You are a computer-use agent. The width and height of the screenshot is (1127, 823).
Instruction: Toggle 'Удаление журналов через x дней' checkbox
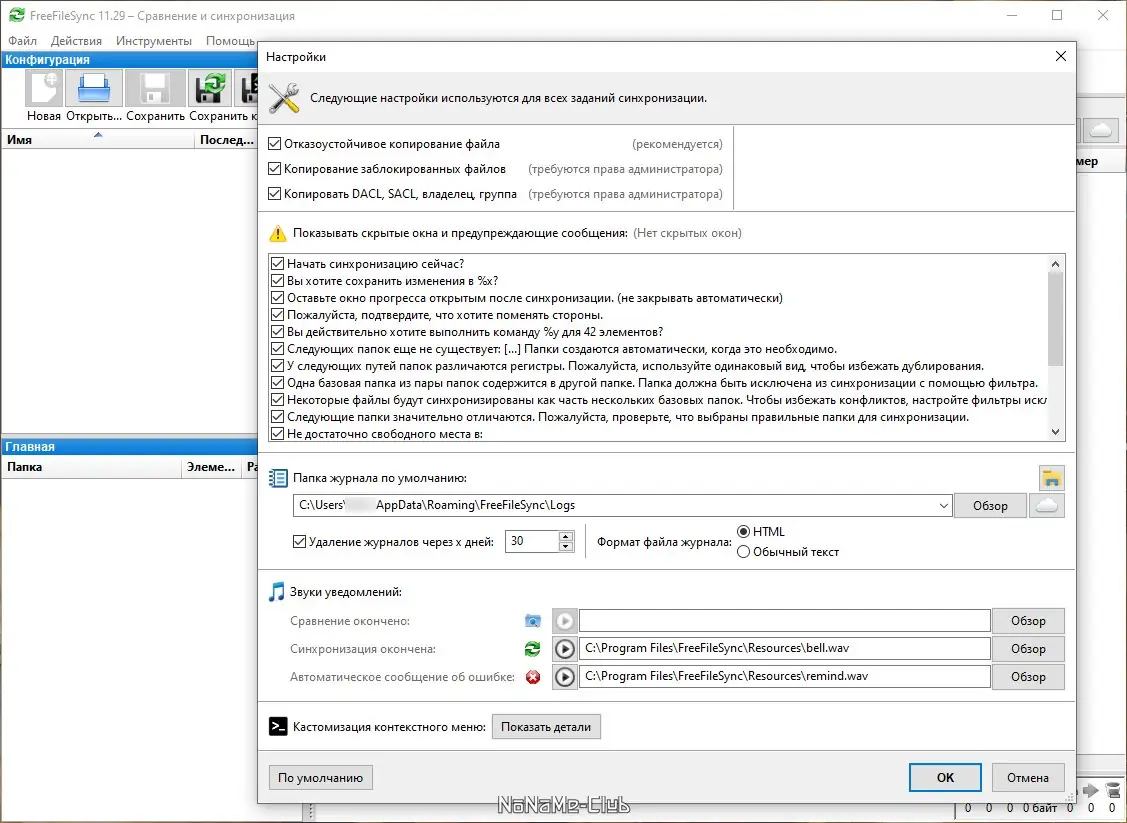tap(300, 542)
